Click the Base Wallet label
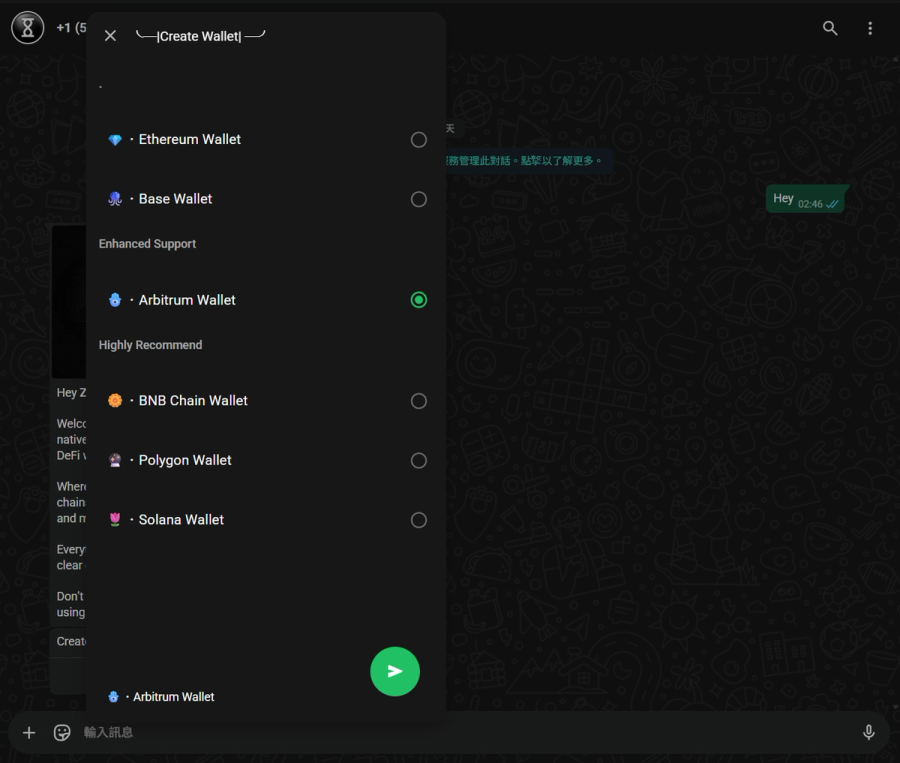This screenshot has height=763, width=900. 175,199
